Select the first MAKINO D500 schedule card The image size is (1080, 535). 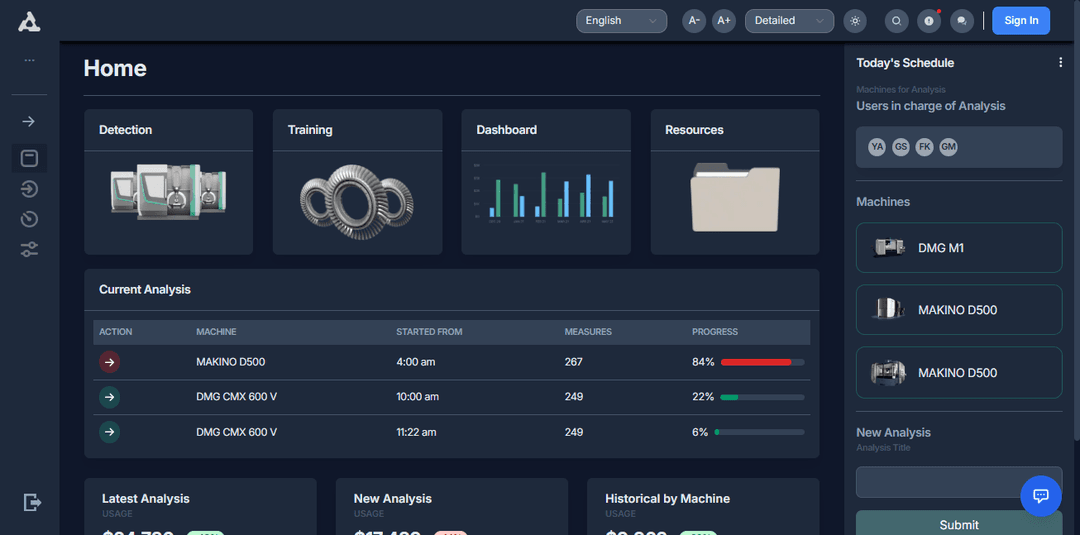[959, 310]
